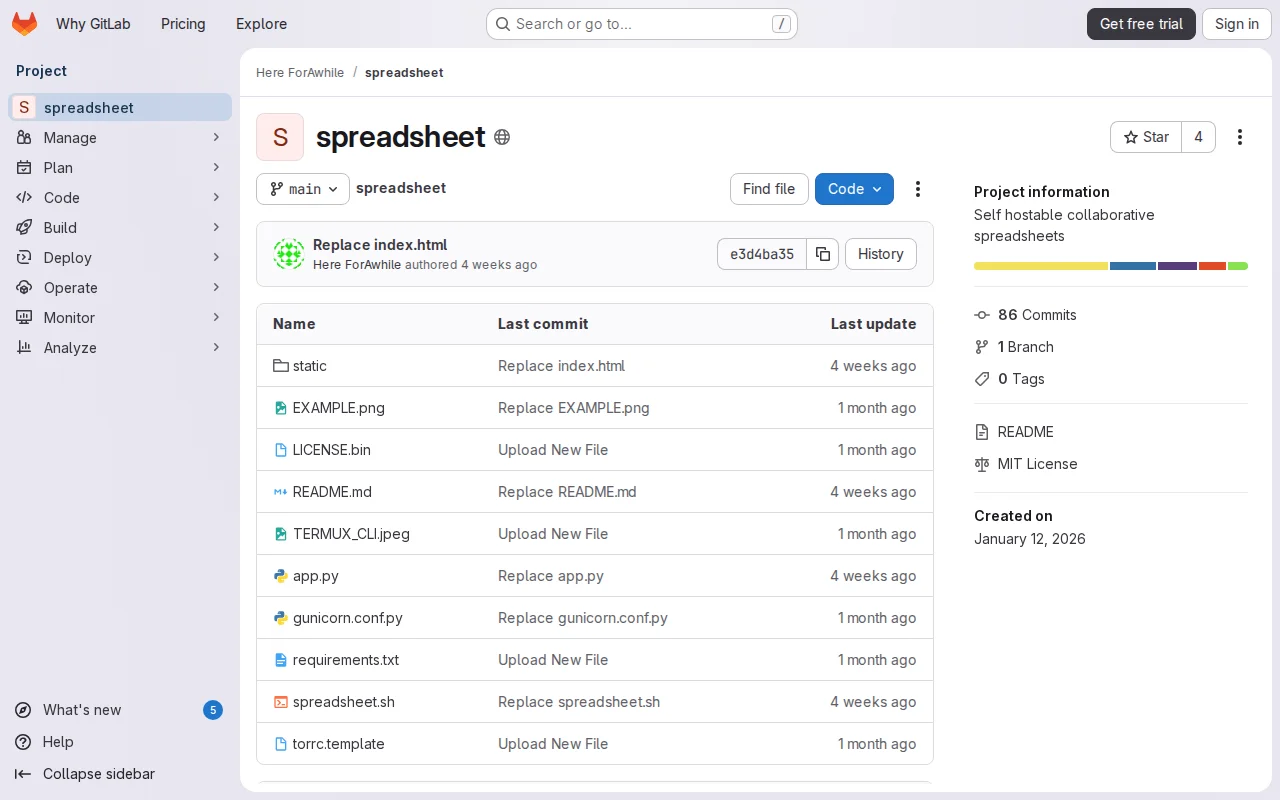Expand the Analyze sidebar section

[x=120, y=347]
